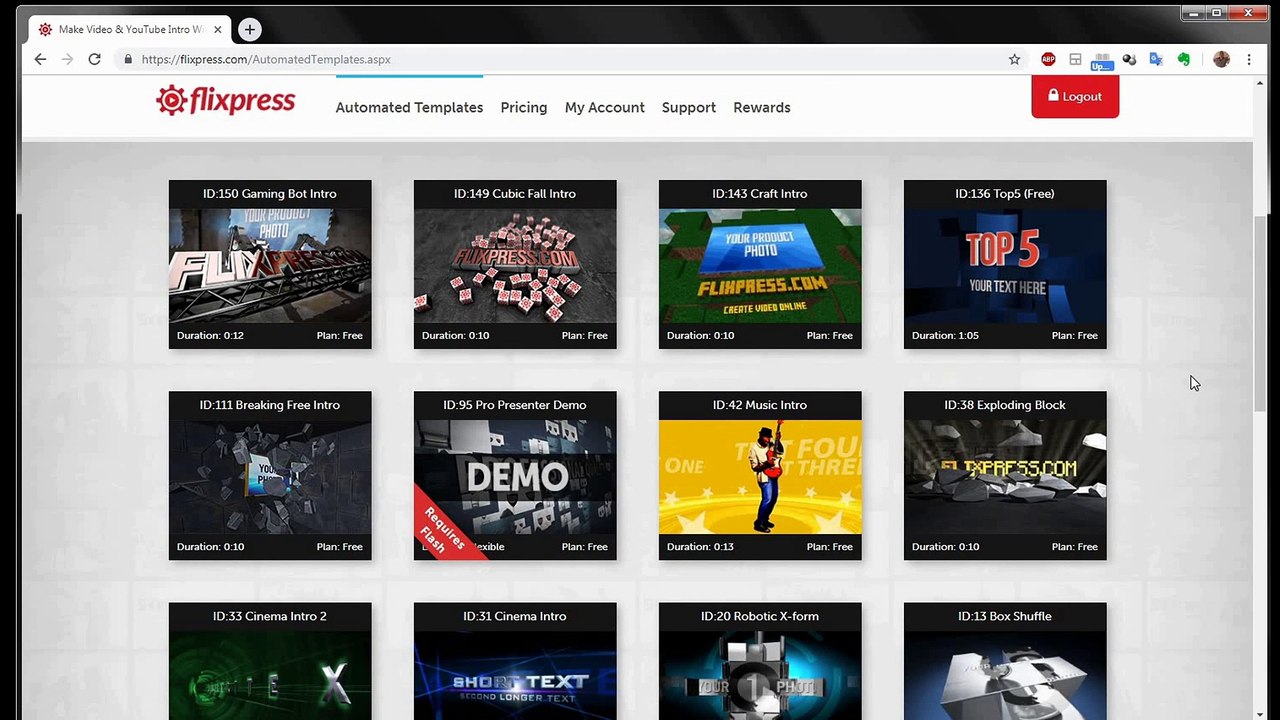The height and width of the screenshot is (720, 1280).
Task: Open the Top5 (Free) template
Action: (x=1005, y=265)
